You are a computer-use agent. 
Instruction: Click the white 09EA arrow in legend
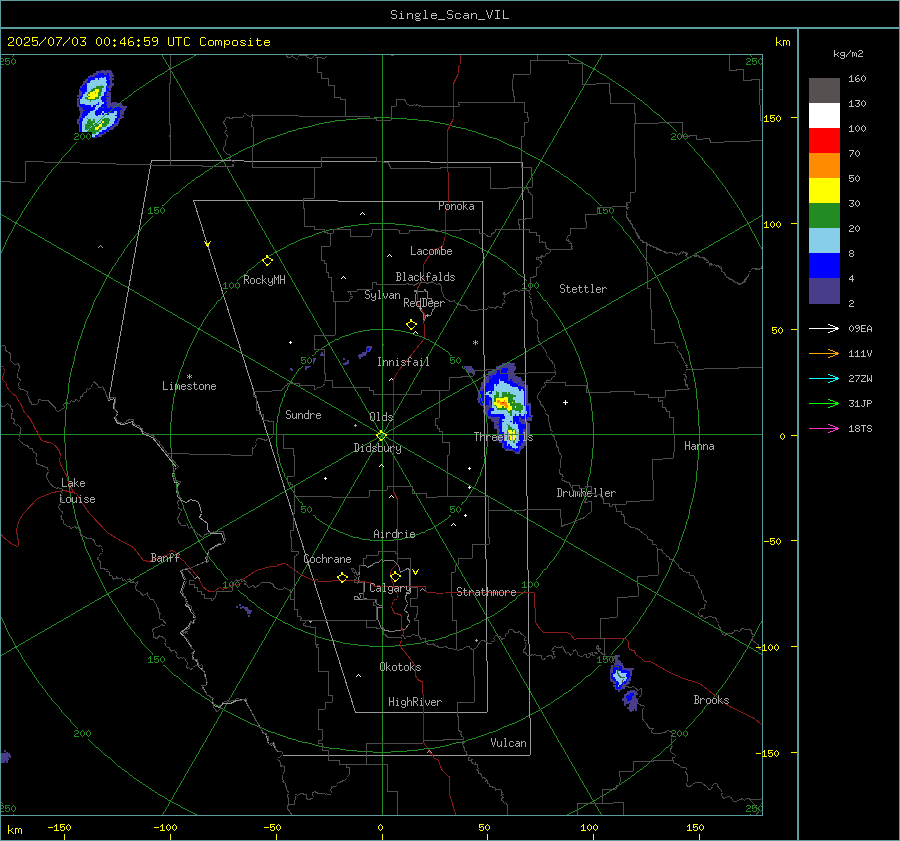click(824, 328)
